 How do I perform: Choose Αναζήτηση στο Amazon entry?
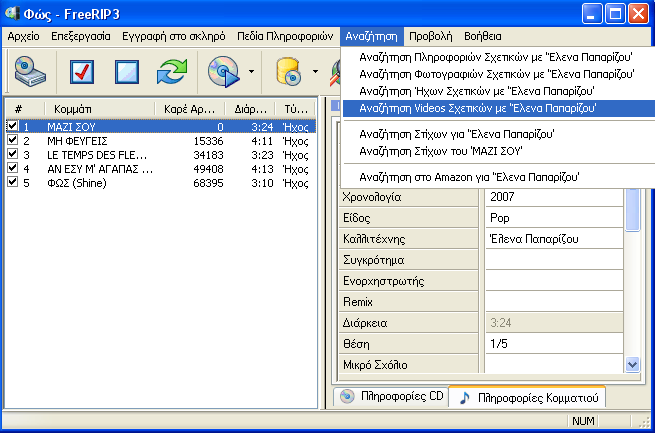(x=498, y=177)
